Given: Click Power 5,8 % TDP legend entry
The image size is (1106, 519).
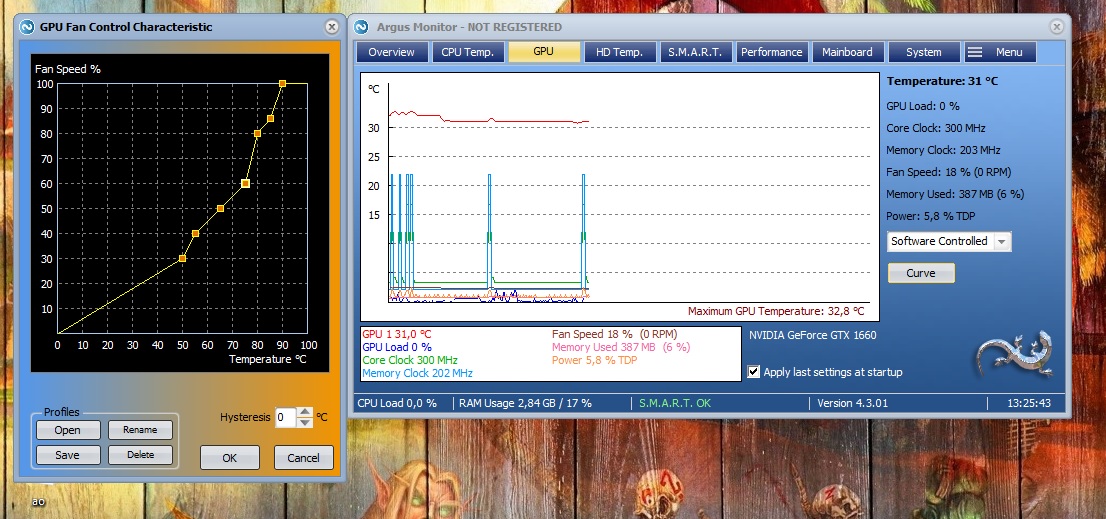Looking at the screenshot, I should coord(597,360).
